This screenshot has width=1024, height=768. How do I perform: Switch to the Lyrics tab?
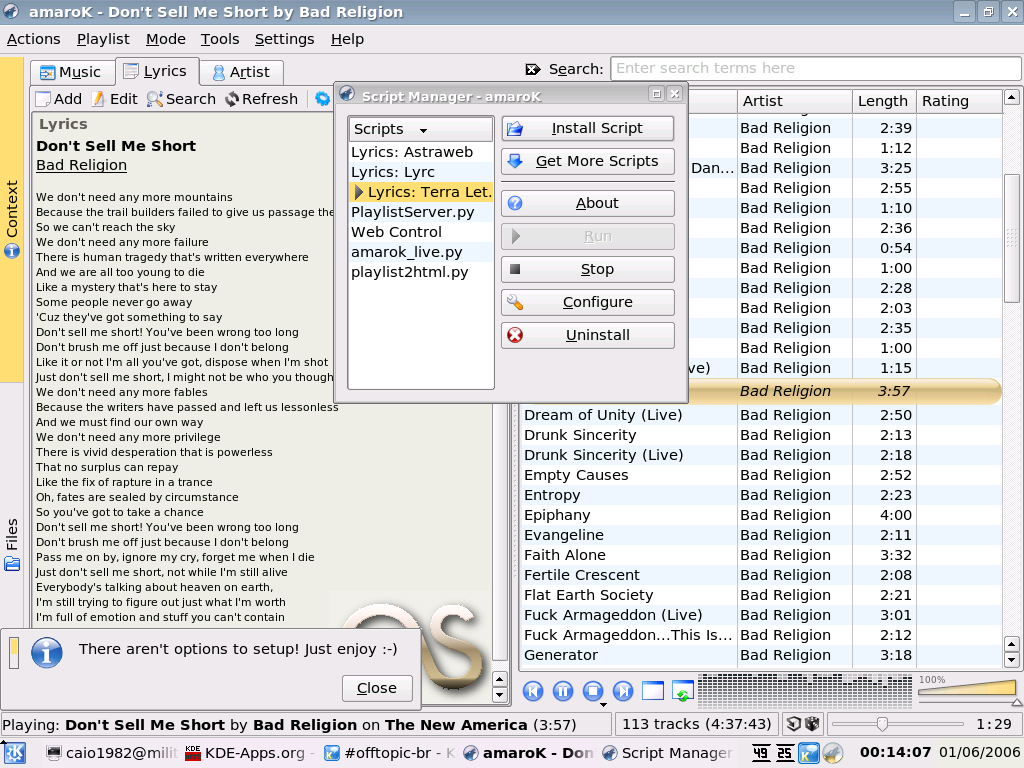point(157,71)
